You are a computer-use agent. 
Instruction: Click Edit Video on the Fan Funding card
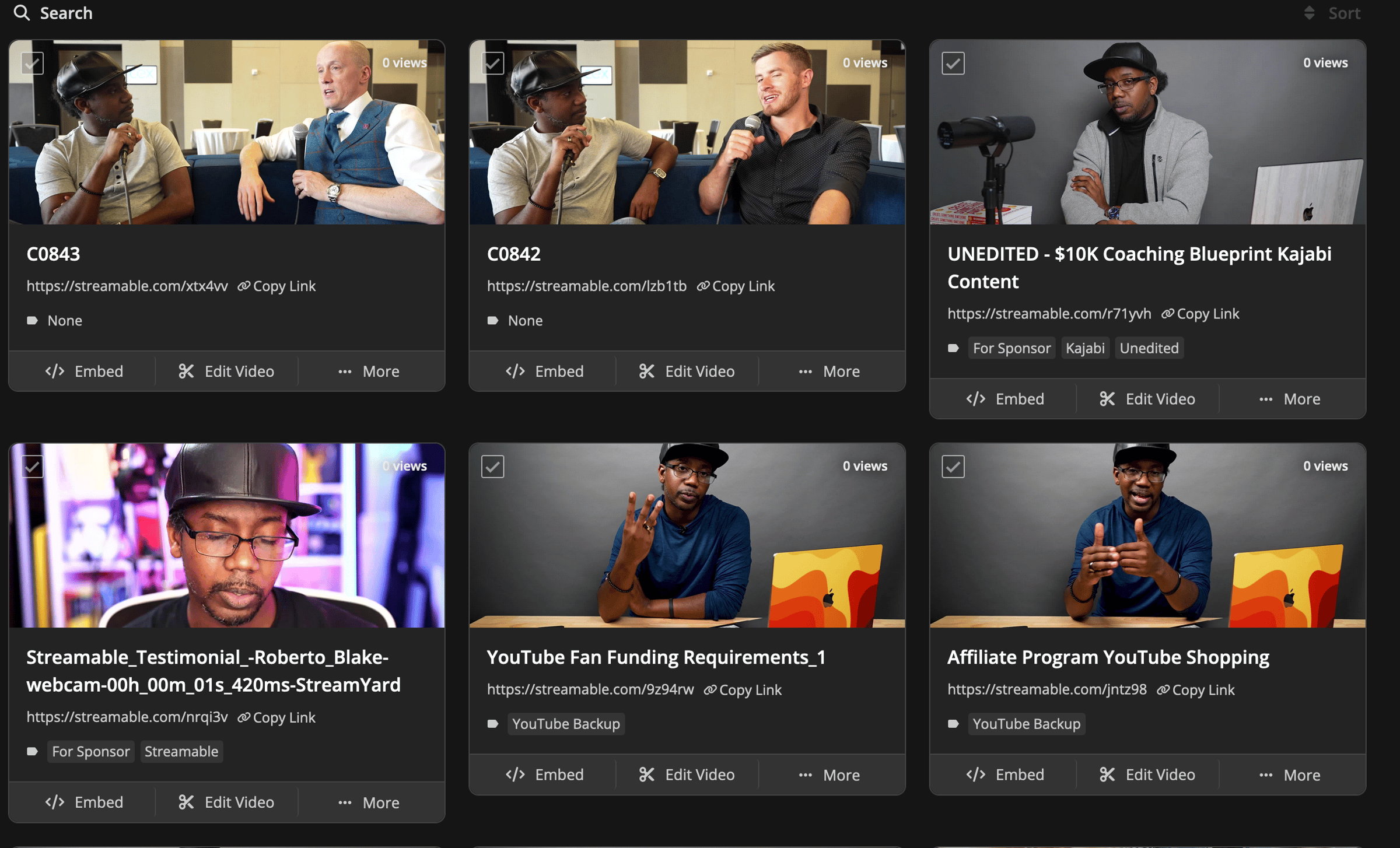click(x=687, y=775)
